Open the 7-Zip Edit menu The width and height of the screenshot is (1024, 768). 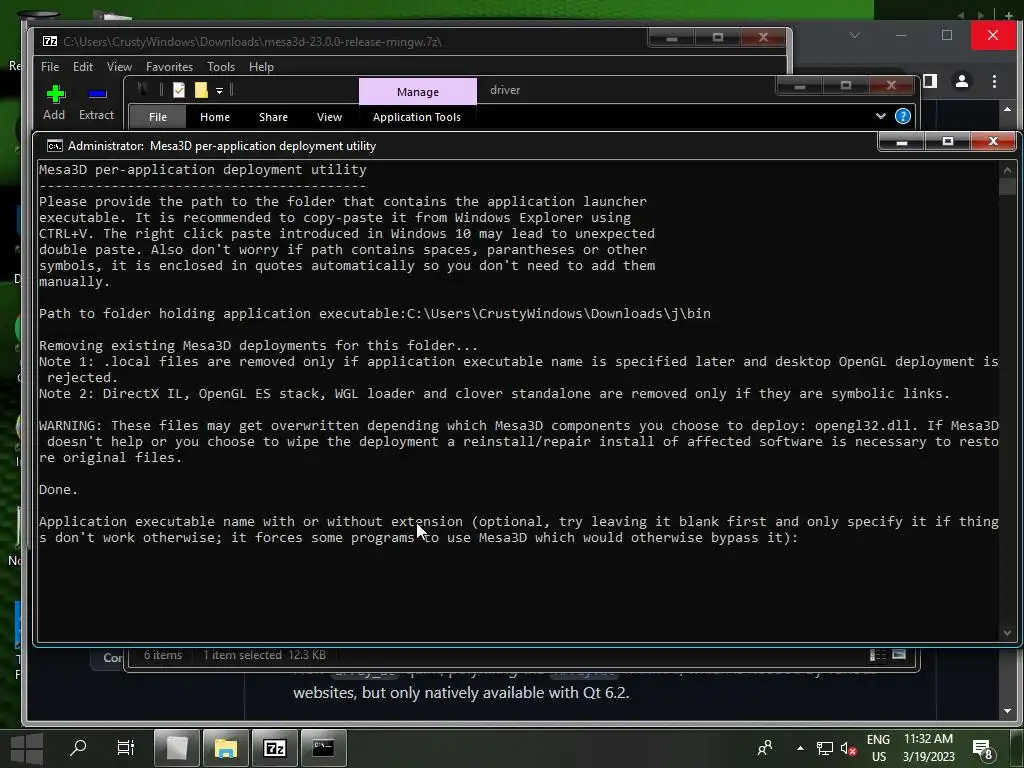[82, 67]
